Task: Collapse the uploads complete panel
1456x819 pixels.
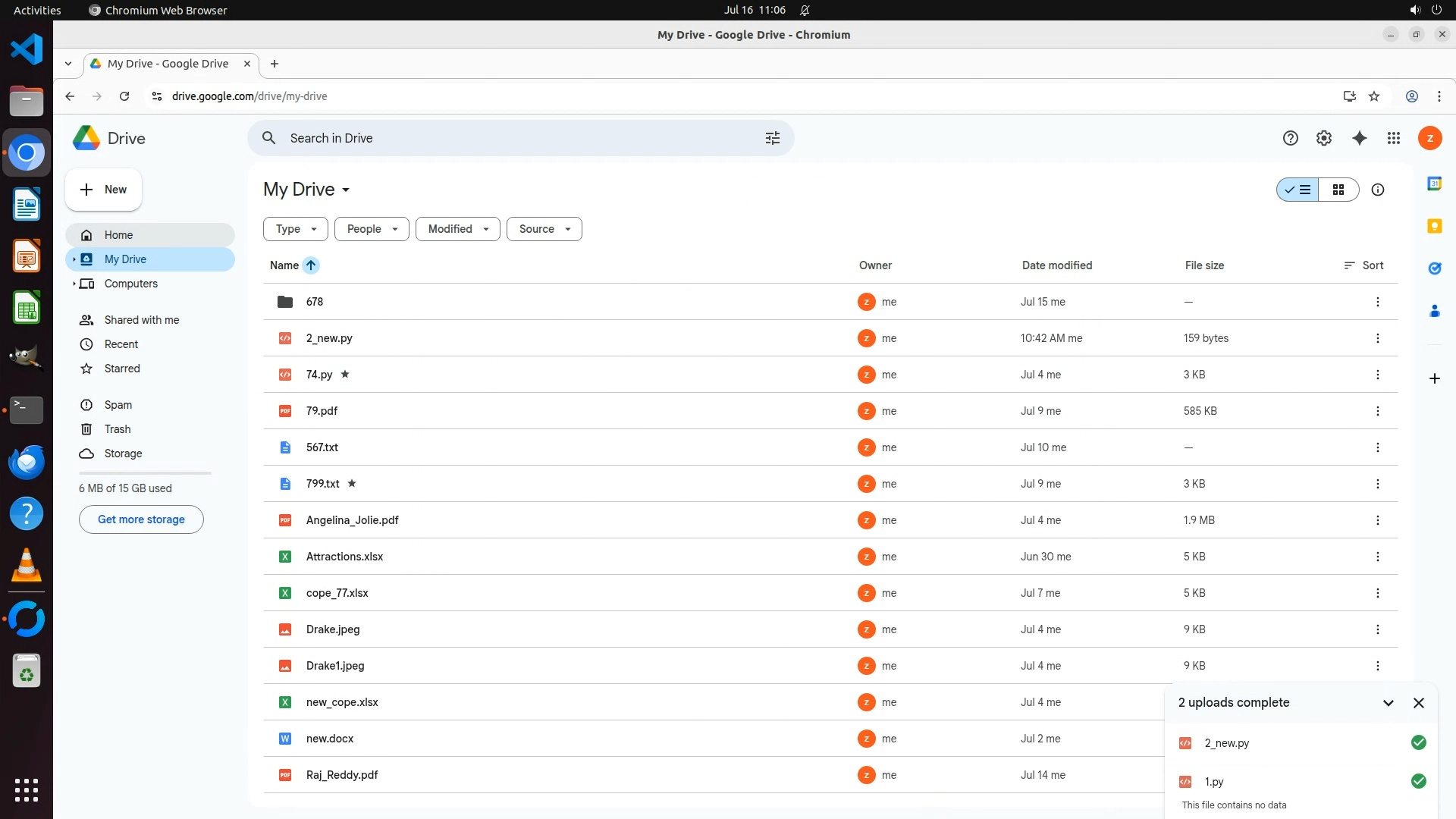Action: pos(1388,703)
